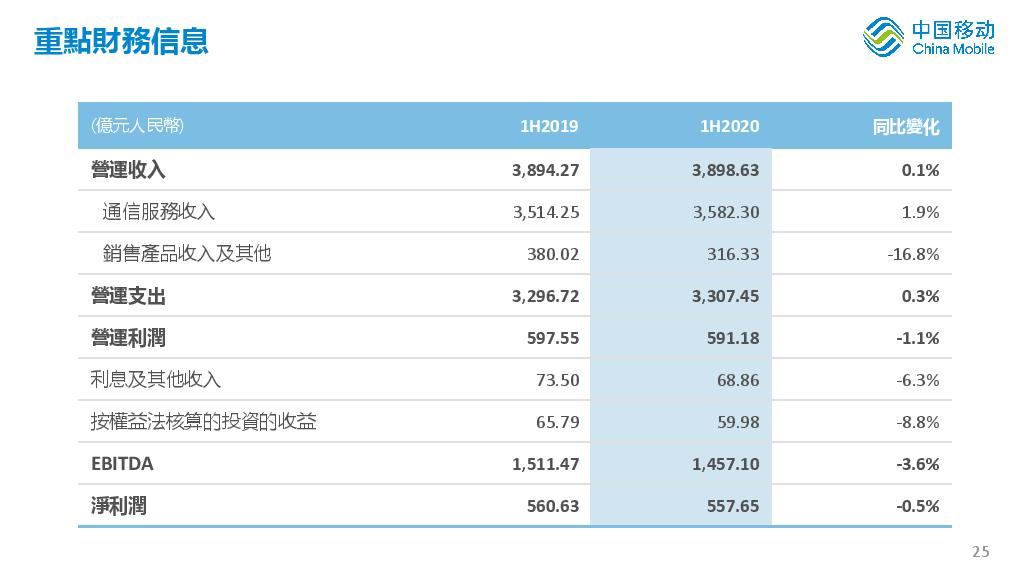Select the 利息及其他收入 row label
1019x573 pixels.
pos(155,379)
